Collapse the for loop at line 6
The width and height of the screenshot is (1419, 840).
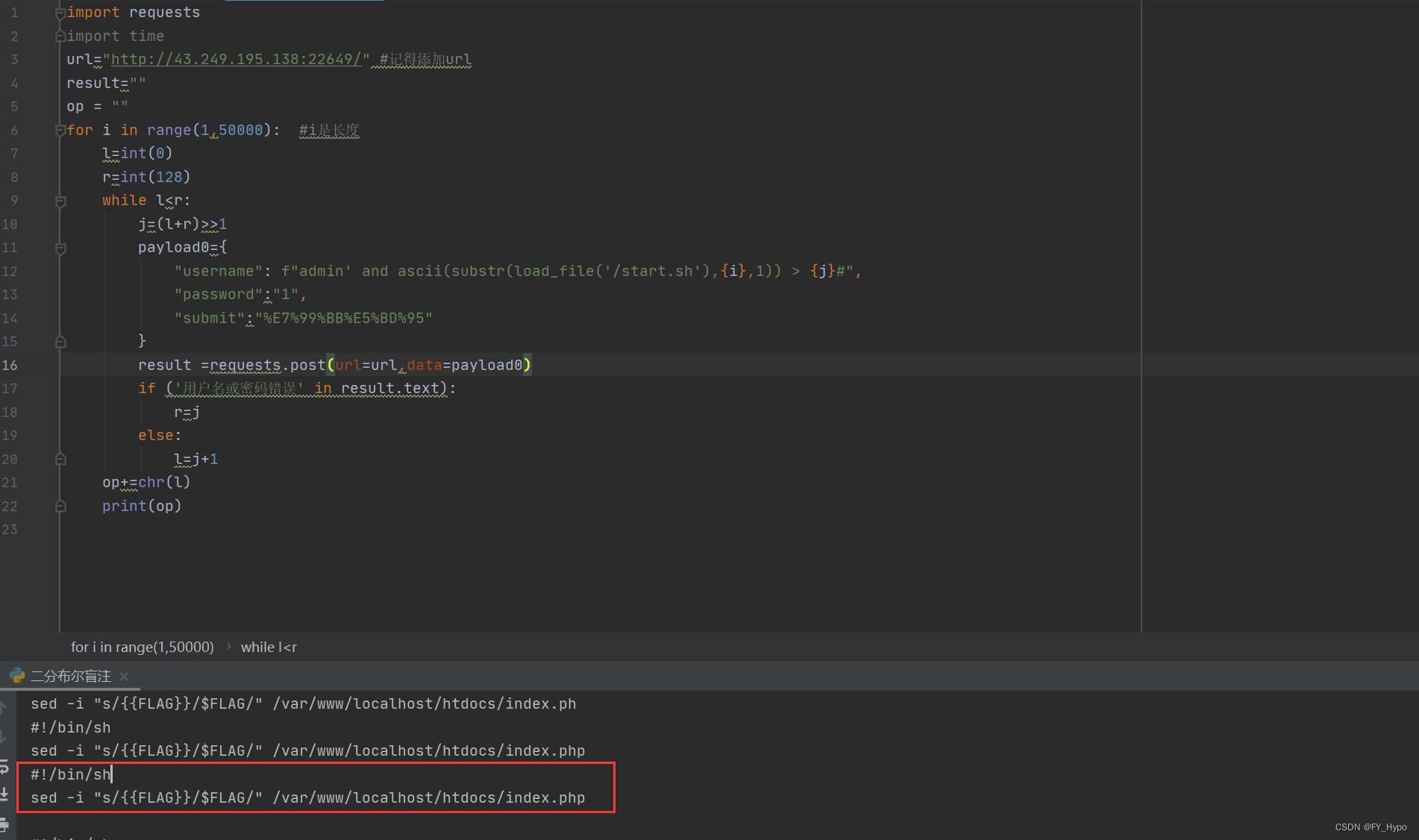(60, 130)
